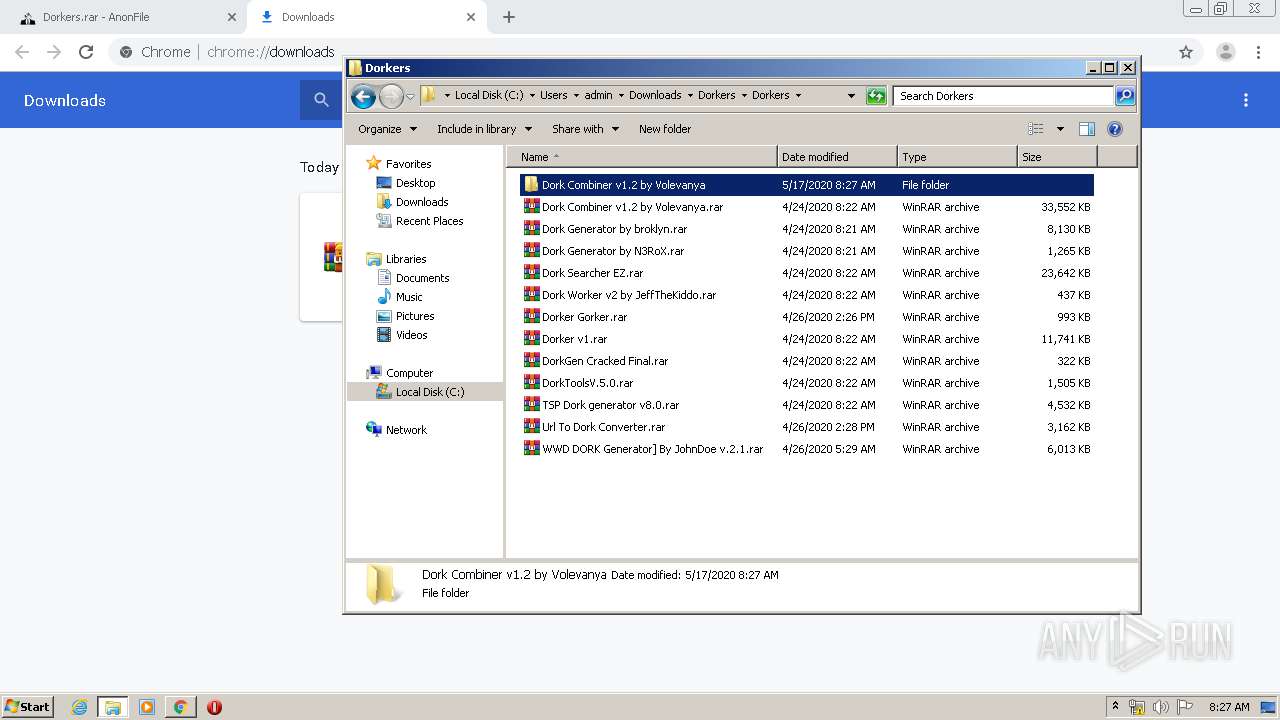Select DorkToolsV.5.0.rar
Screen dimensions: 1280x720
[807, 383]
